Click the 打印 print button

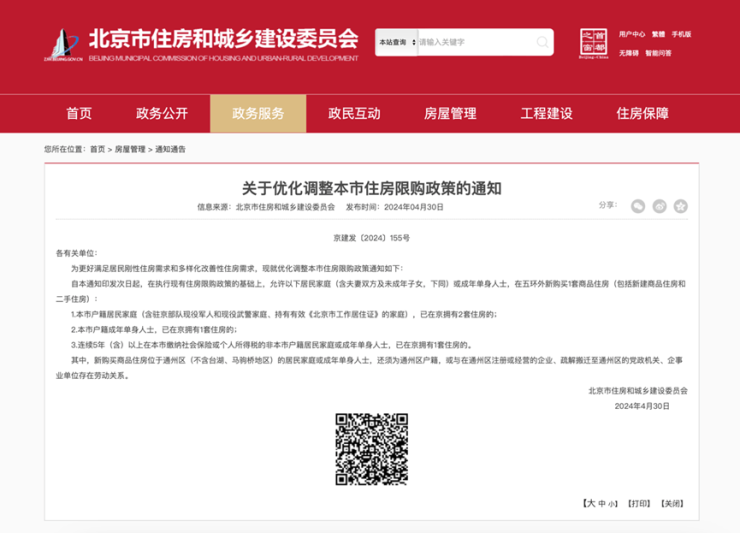tap(639, 503)
